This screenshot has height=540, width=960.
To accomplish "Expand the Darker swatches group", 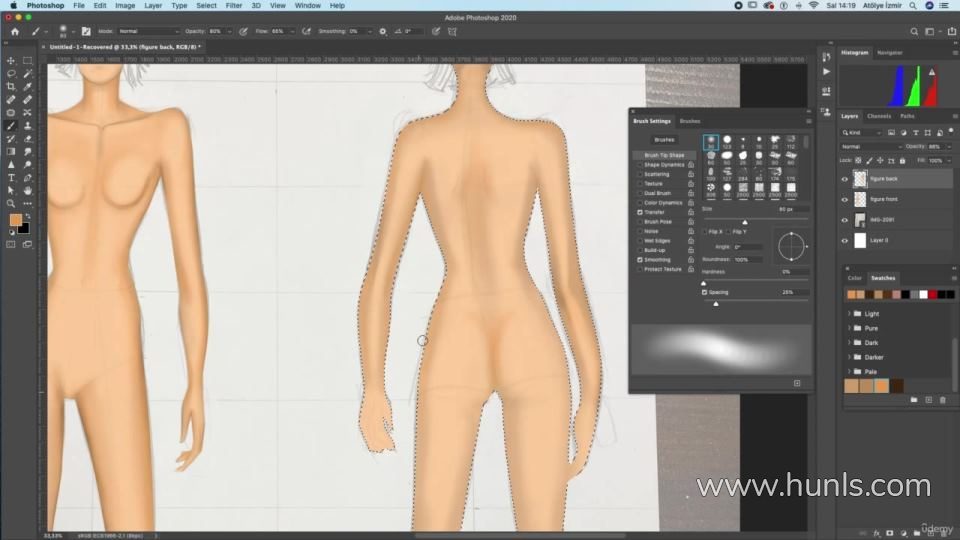I will click(849, 357).
